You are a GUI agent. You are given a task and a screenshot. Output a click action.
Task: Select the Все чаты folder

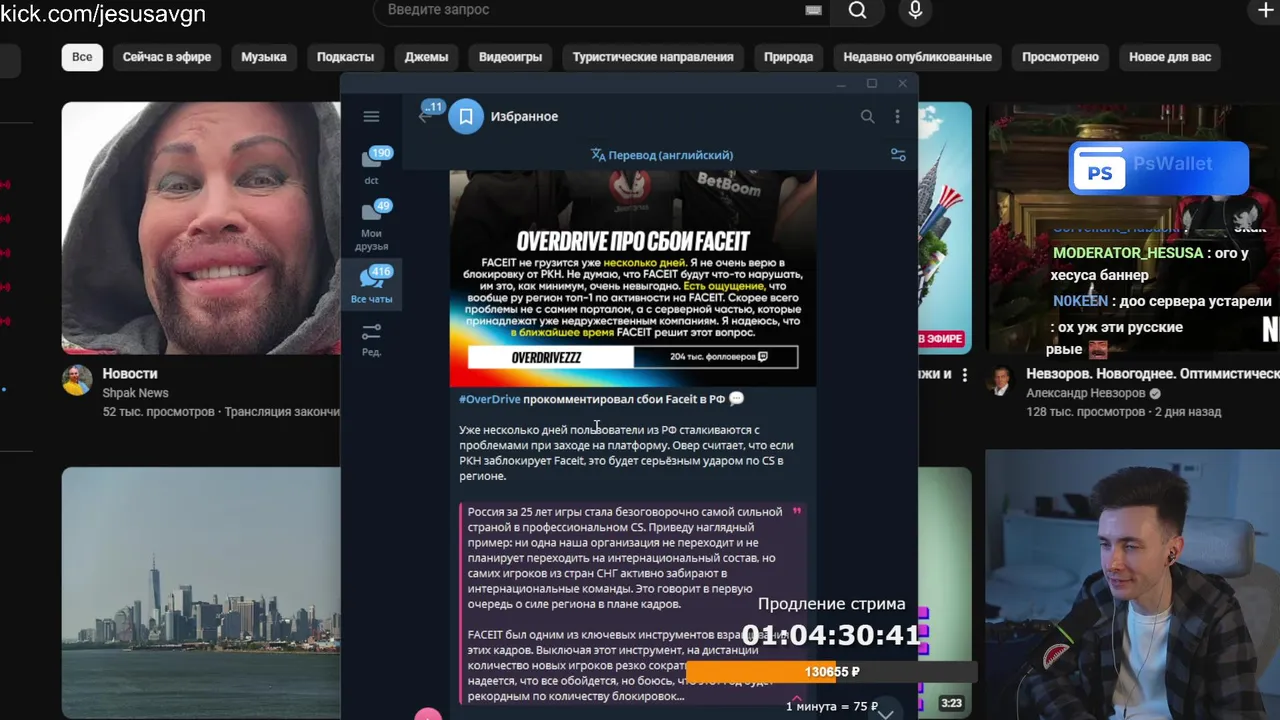pos(371,285)
